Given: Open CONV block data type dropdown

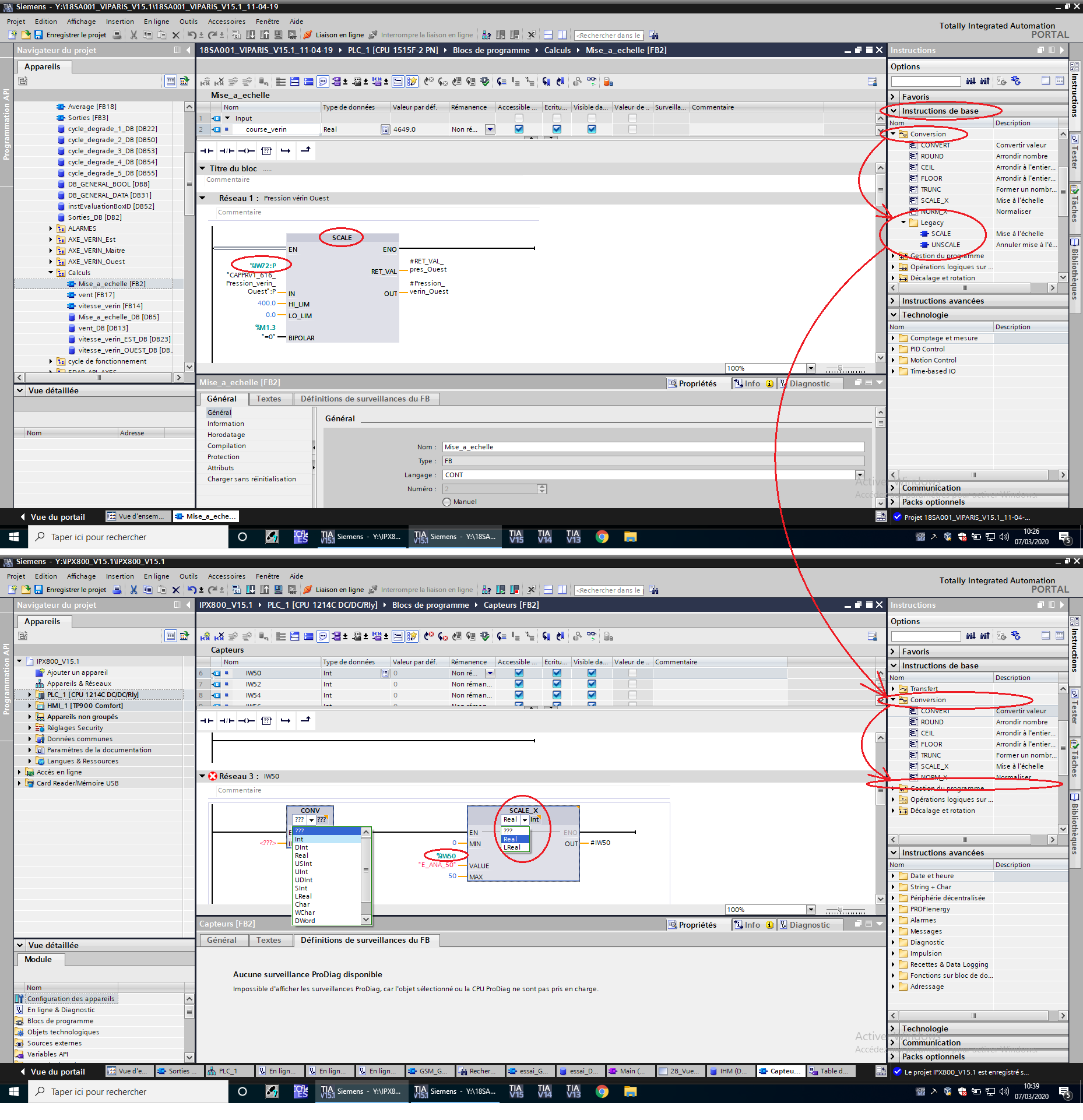Looking at the screenshot, I should pos(312,820).
